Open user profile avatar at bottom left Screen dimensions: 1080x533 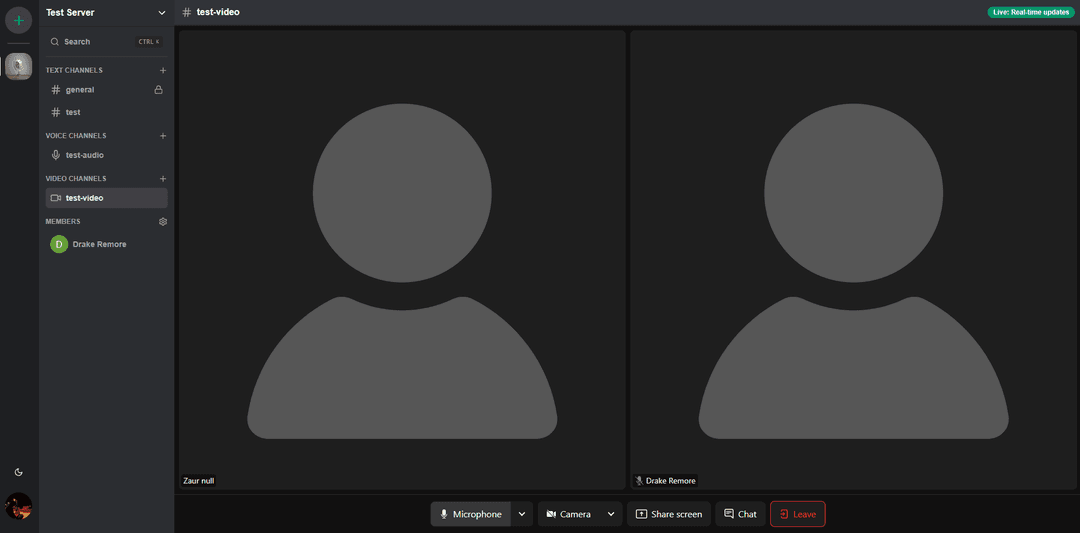[x=19, y=506]
